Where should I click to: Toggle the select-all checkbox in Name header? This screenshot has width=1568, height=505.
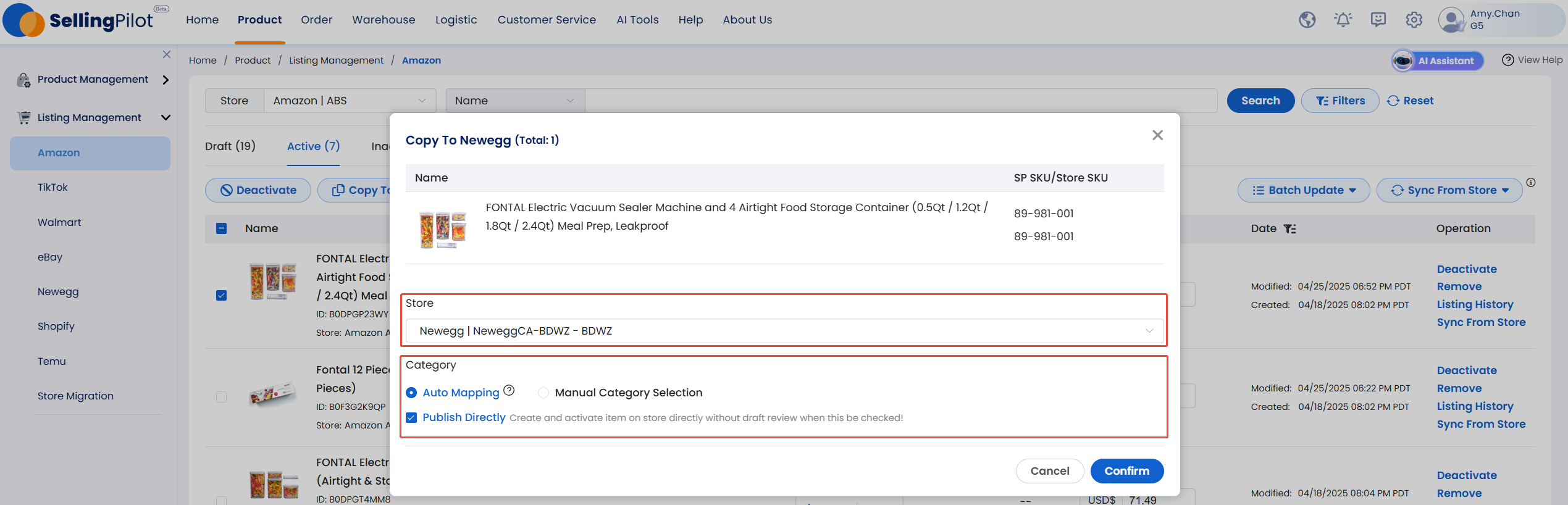222,228
